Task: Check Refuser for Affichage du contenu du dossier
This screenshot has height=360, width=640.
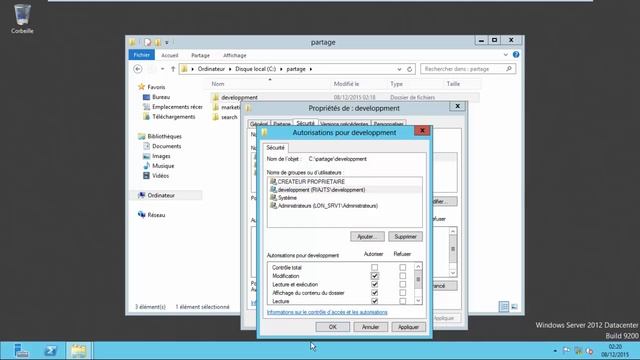Action: point(402,293)
